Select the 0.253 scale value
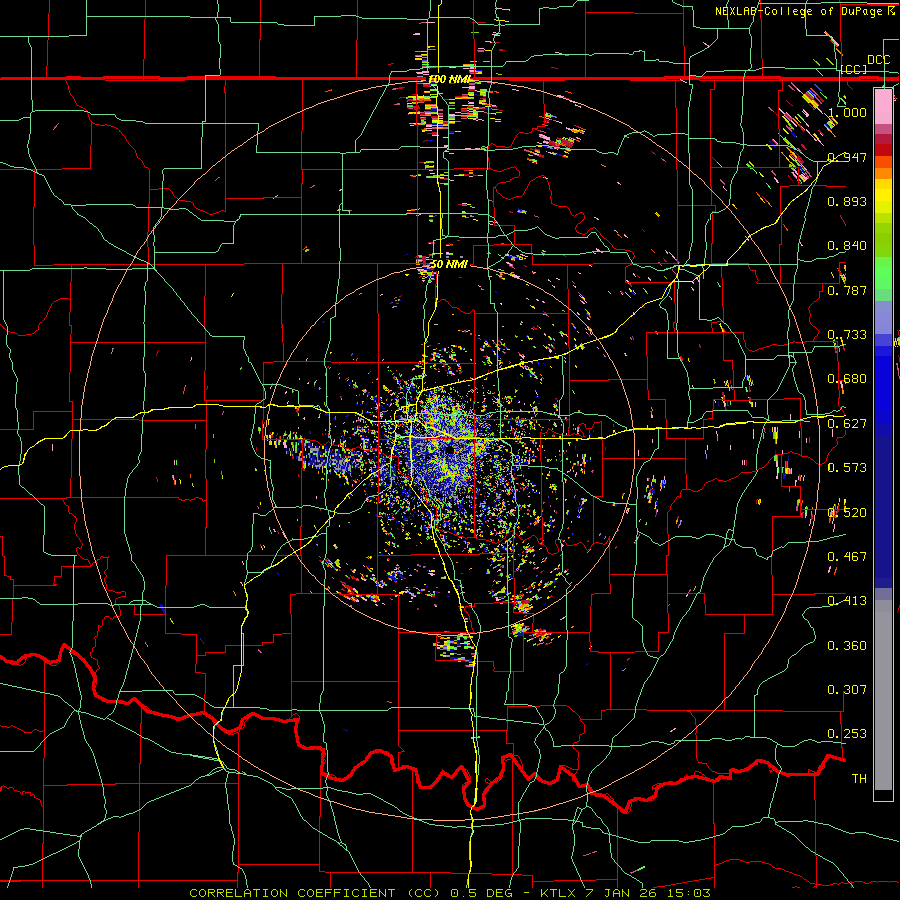The width and height of the screenshot is (900, 900). click(847, 734)
